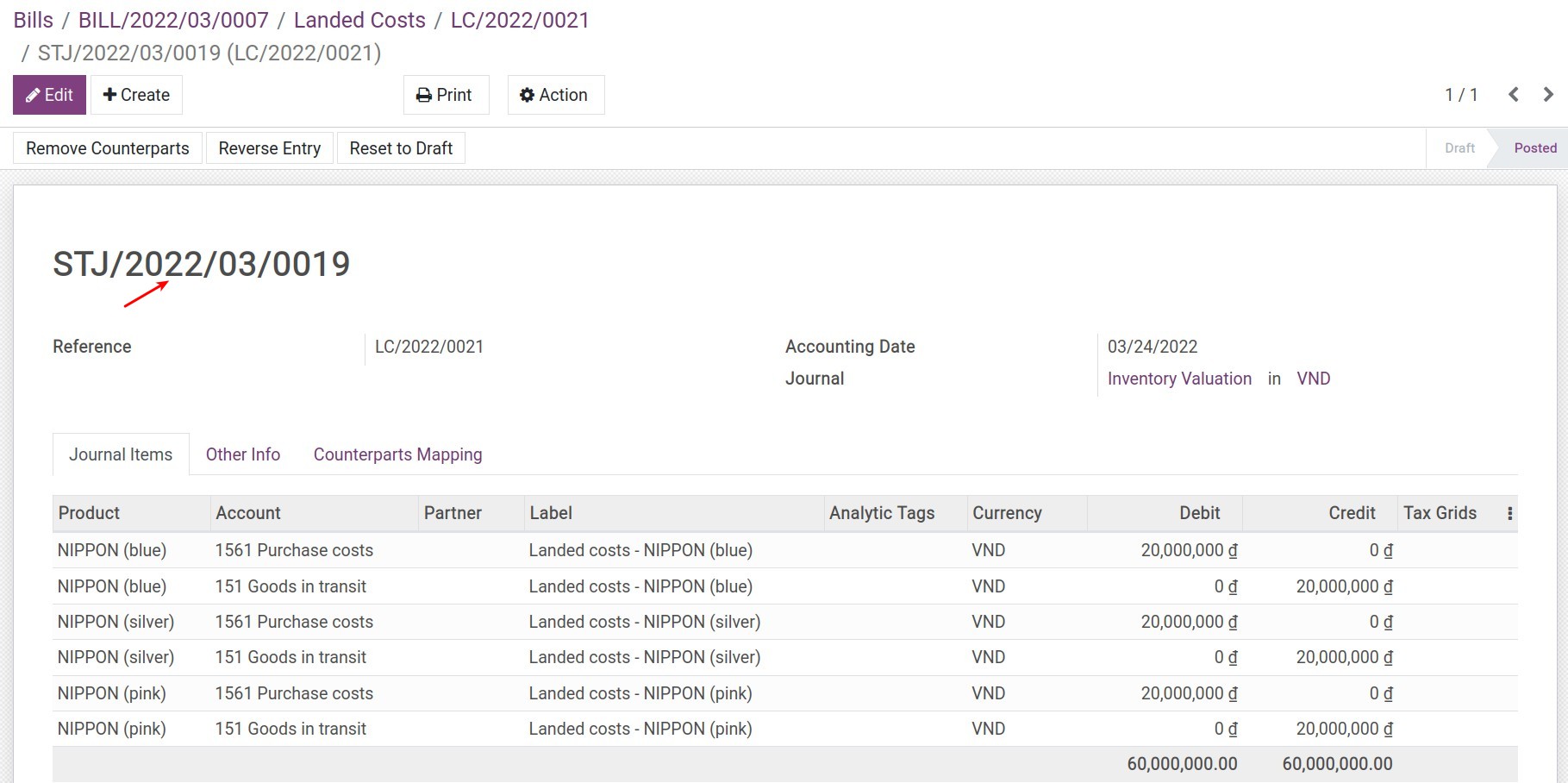Click the Posted status indicator
The height and width of the screenshot is (783, 1568).
point(1534,147)
